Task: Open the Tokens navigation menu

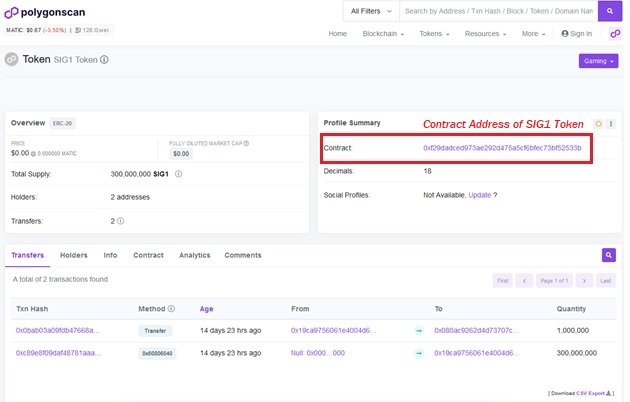Action: (x=433, y=34)
